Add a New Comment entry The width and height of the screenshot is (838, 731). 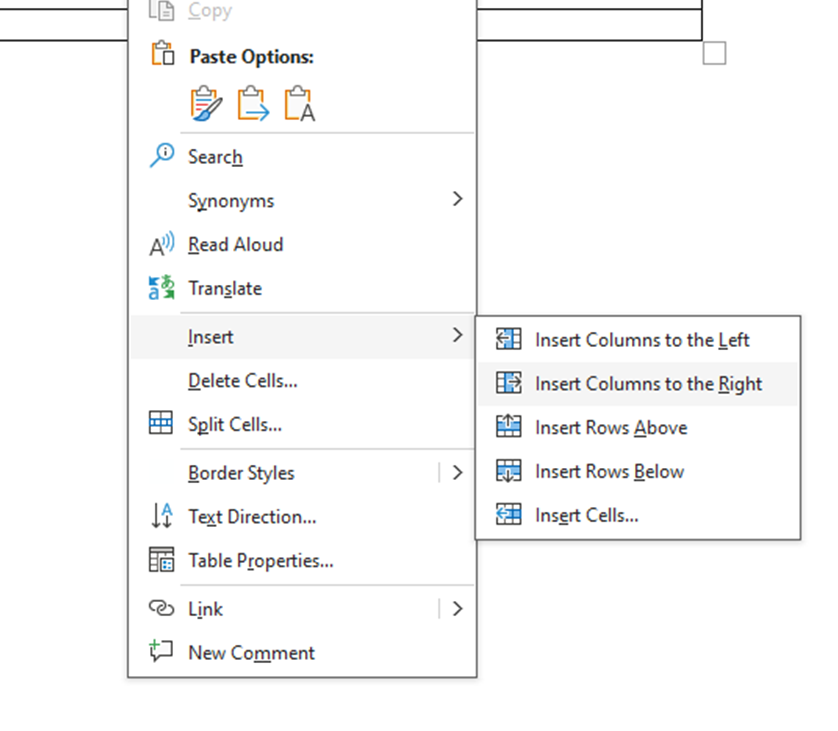click(302, 653)
